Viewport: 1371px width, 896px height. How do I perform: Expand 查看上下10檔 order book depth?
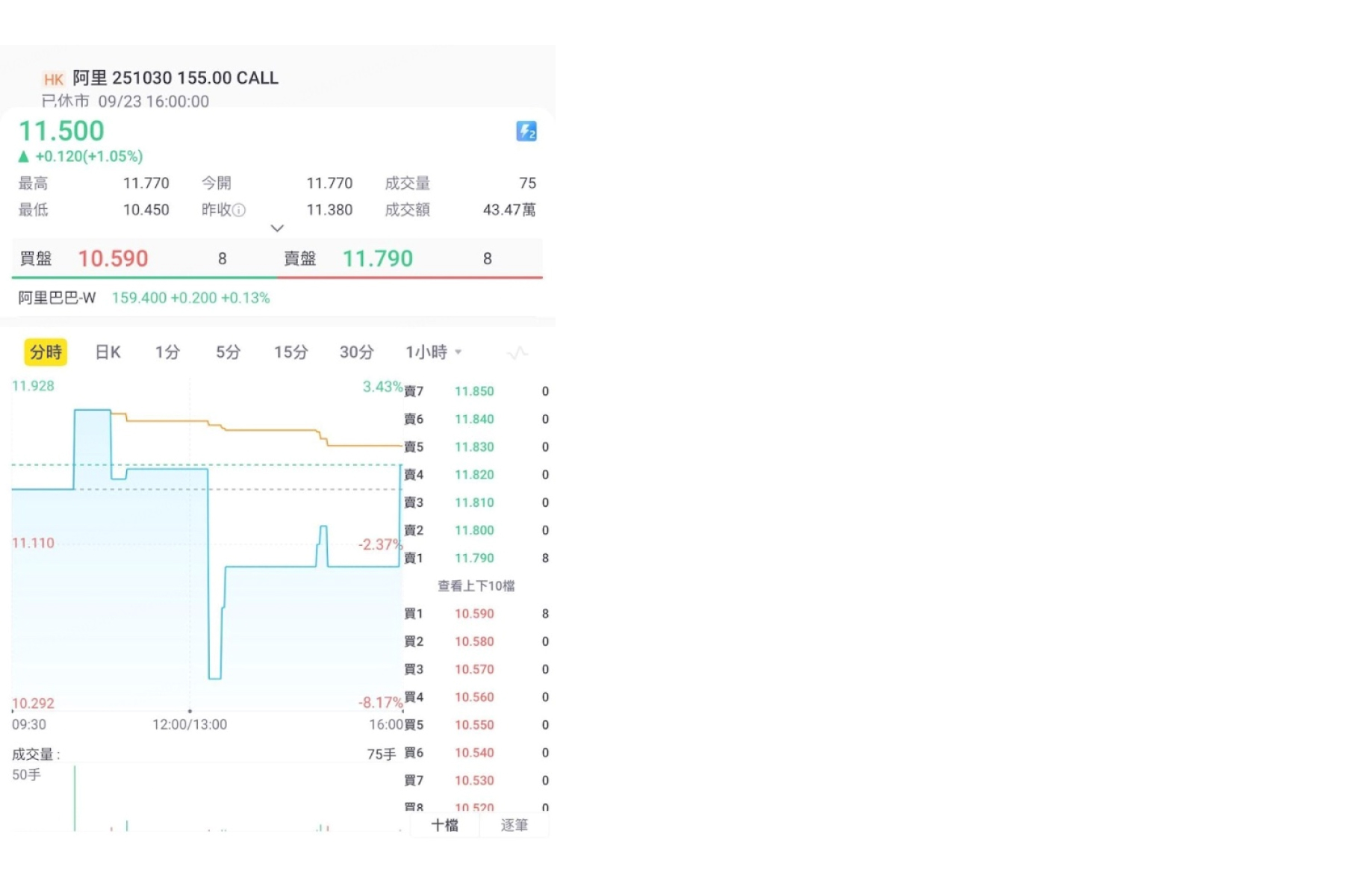pos(476,586)
